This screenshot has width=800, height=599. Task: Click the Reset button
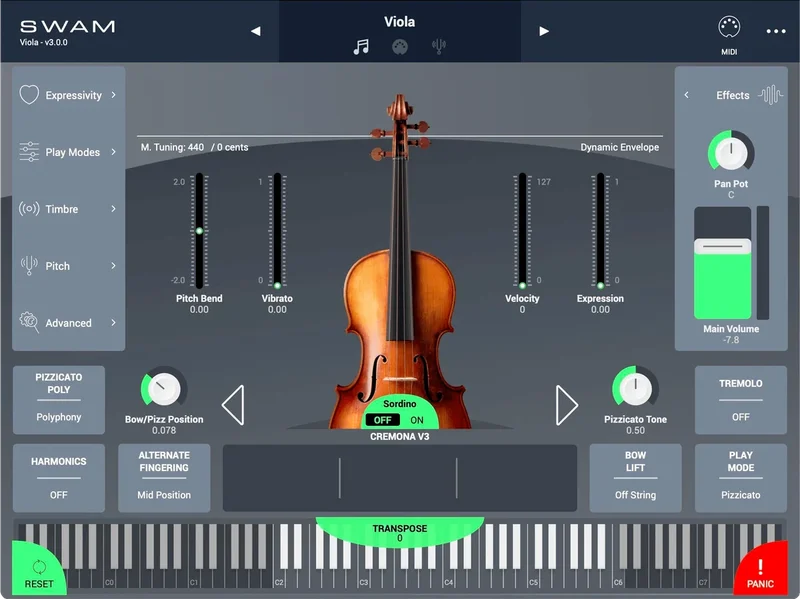pos(38,572)
